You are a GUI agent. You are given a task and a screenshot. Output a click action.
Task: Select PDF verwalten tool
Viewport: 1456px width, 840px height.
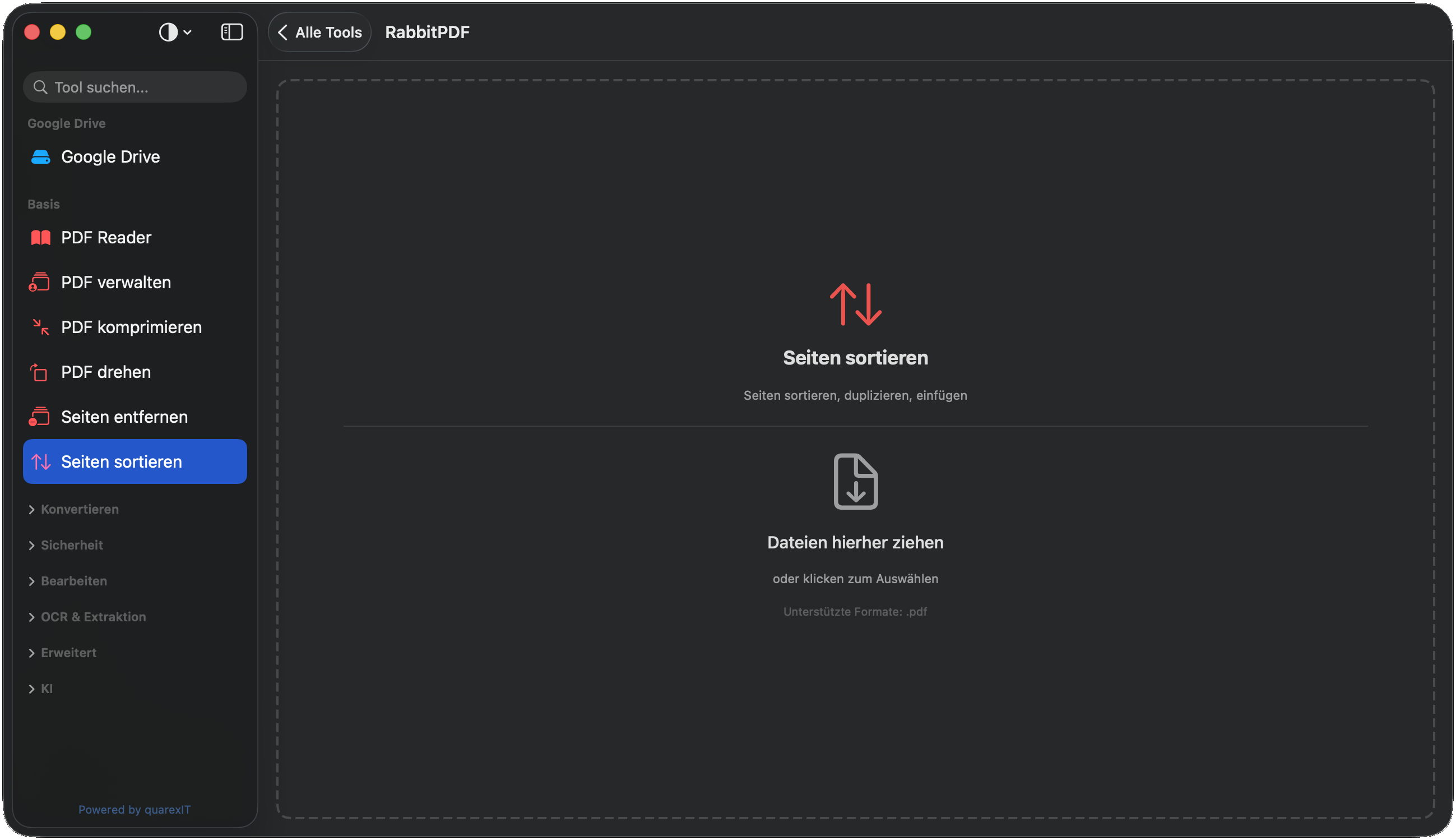(x=135, y=282)
